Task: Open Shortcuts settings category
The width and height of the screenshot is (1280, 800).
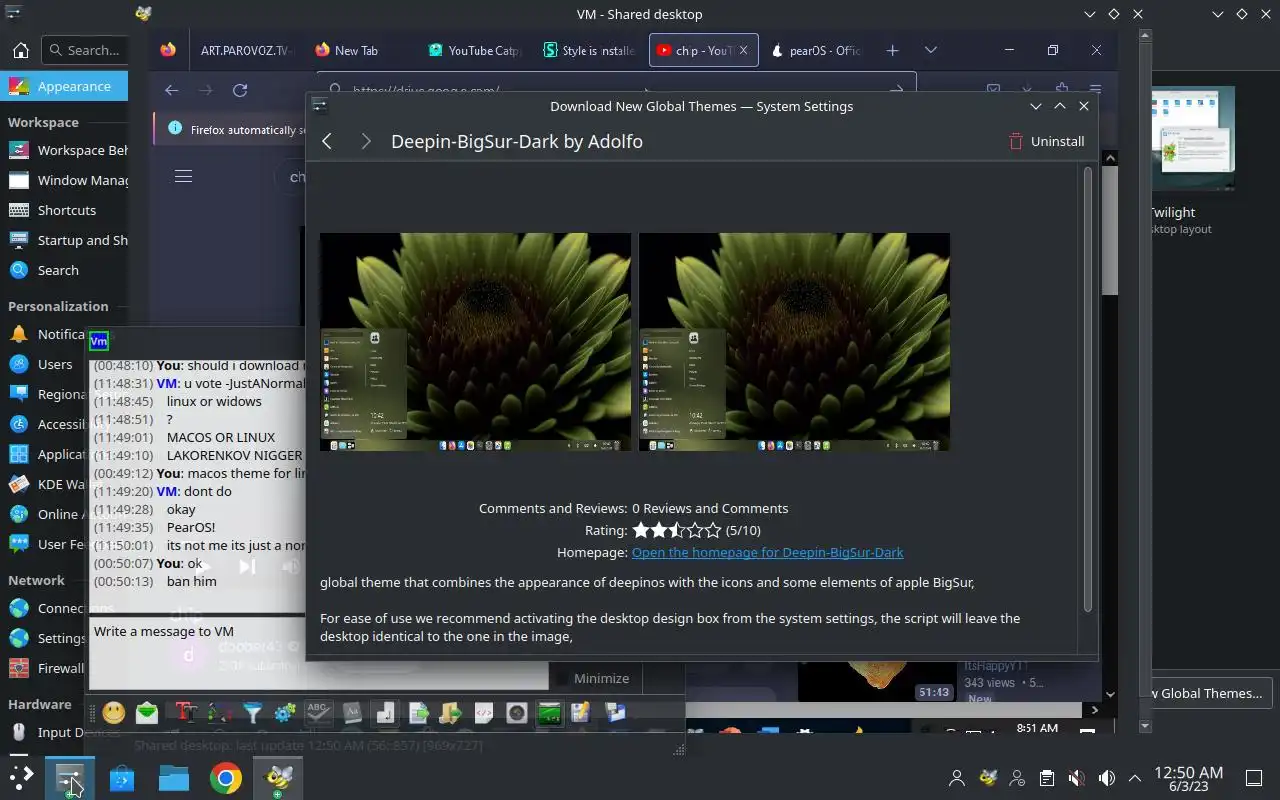Action: tap(64, 210)
